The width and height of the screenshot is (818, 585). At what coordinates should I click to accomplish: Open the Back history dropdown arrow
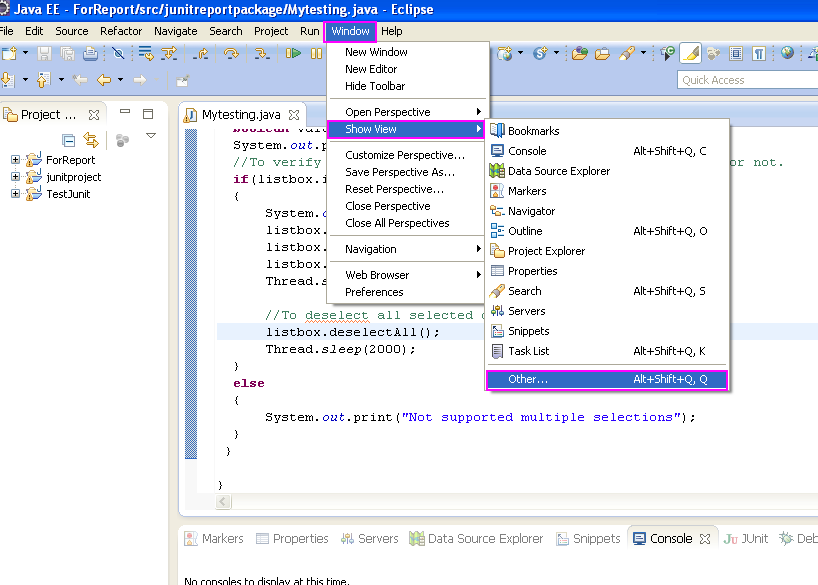(121, 80)
